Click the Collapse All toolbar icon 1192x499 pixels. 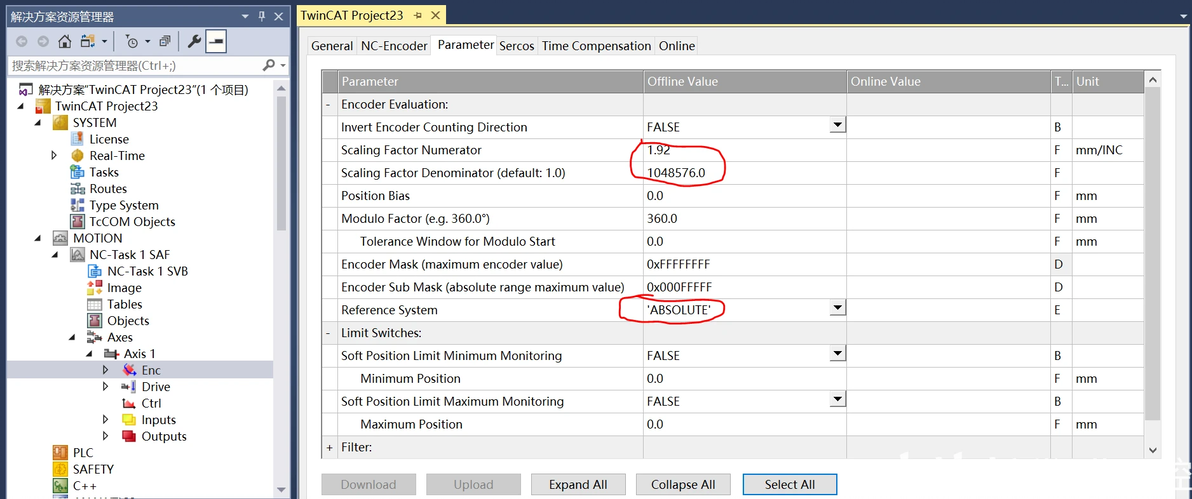point(165,41)
